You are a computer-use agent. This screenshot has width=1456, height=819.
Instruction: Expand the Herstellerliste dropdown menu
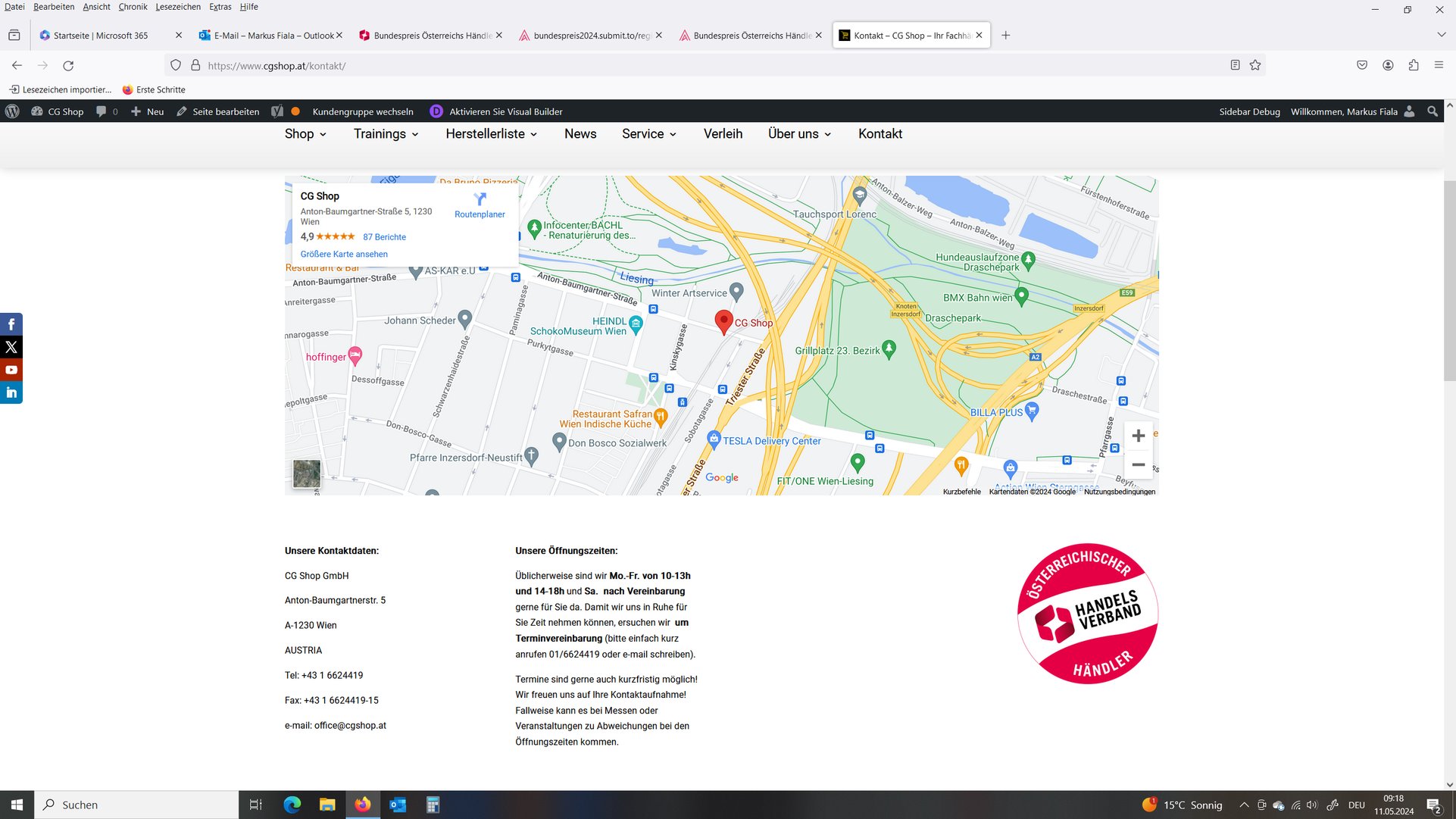[x=491, y=134]
